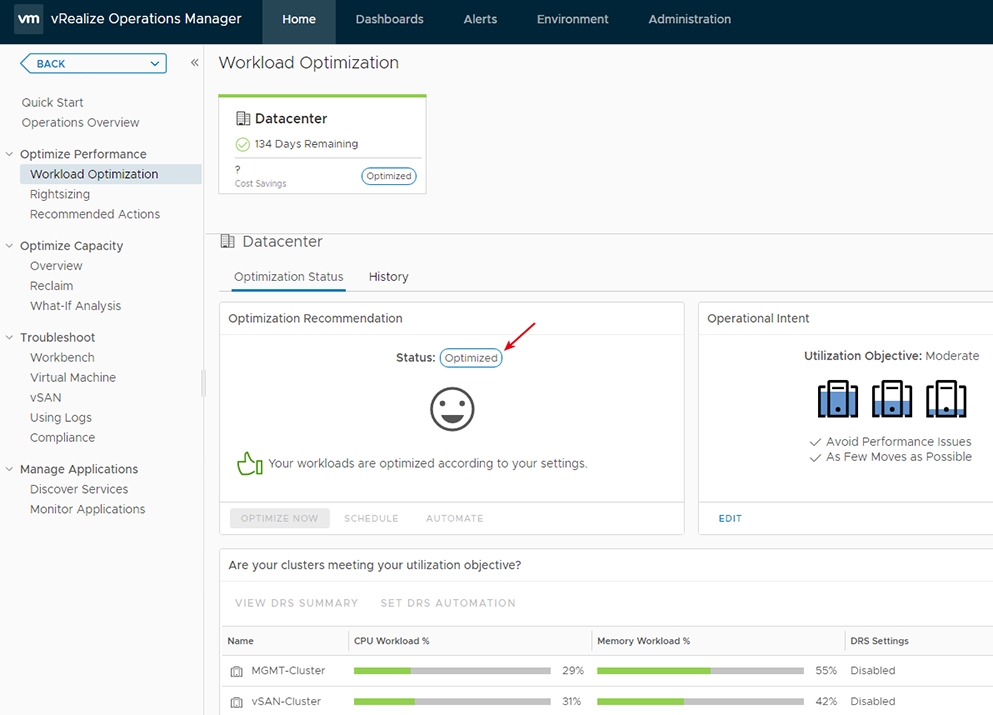Open Compliance in the sidebar
Screen dimensions: 993x715
tap(63, 438)
